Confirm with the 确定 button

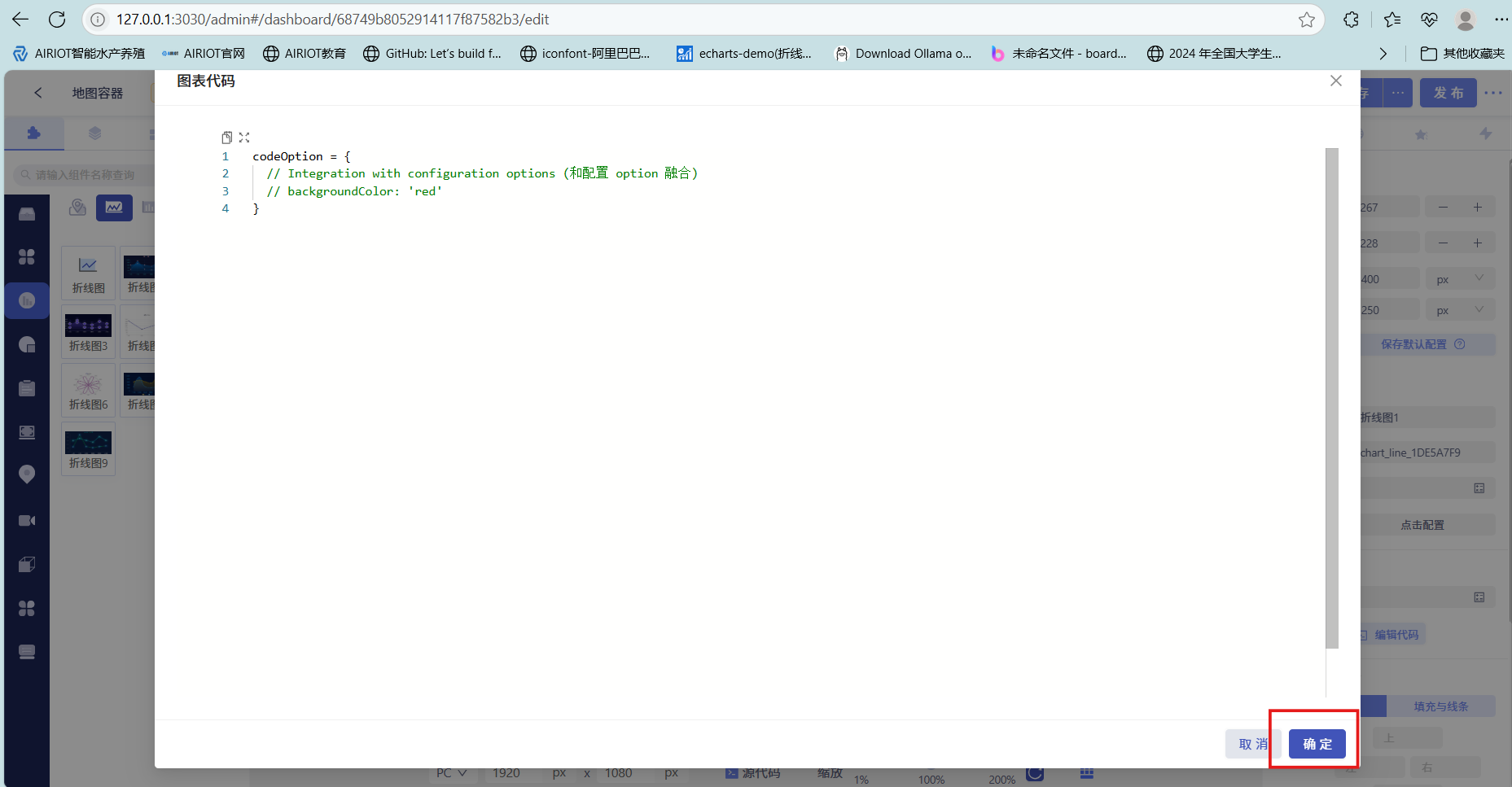pos(1317,744)
